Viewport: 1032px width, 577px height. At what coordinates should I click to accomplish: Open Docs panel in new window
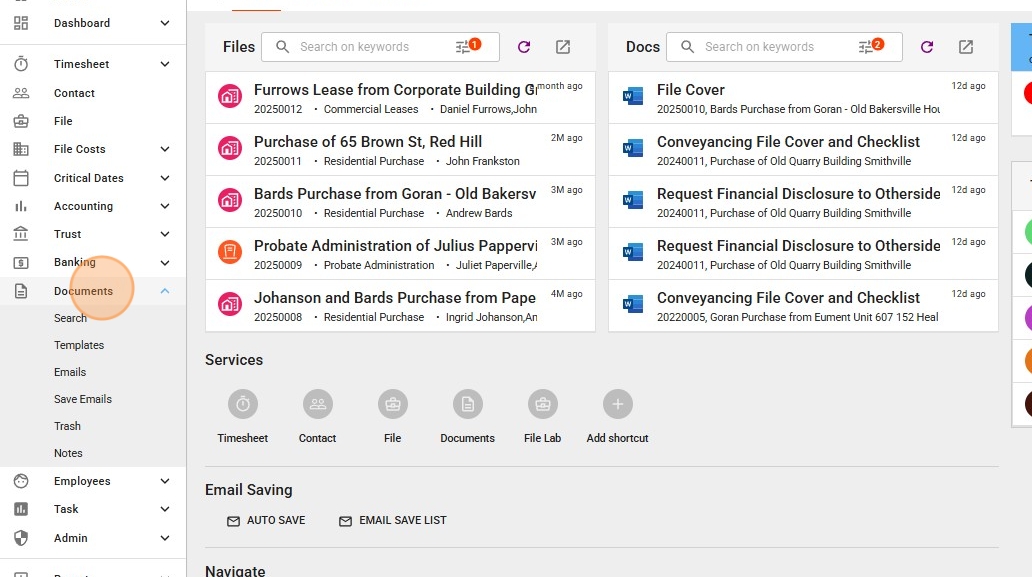pyautogui.click(x=966, y=47)
